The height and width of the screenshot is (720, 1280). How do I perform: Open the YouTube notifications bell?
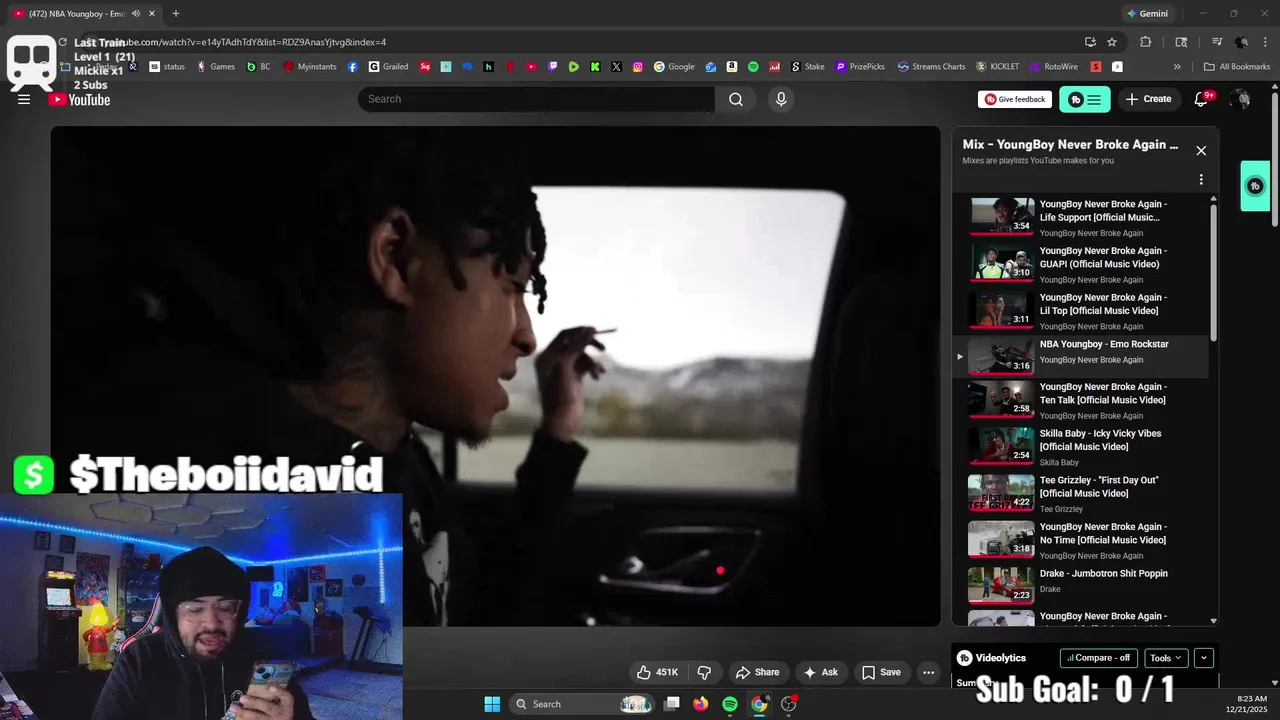1202,99
